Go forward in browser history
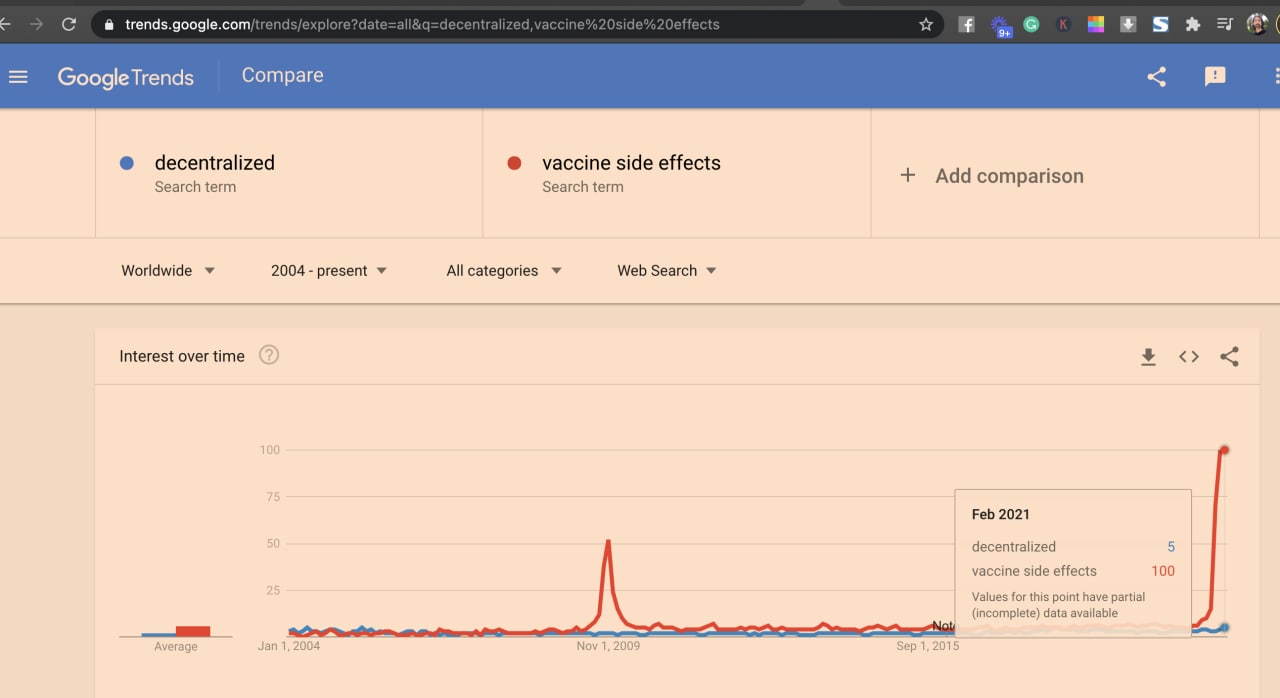1280x698 pixels. point(37,24)
